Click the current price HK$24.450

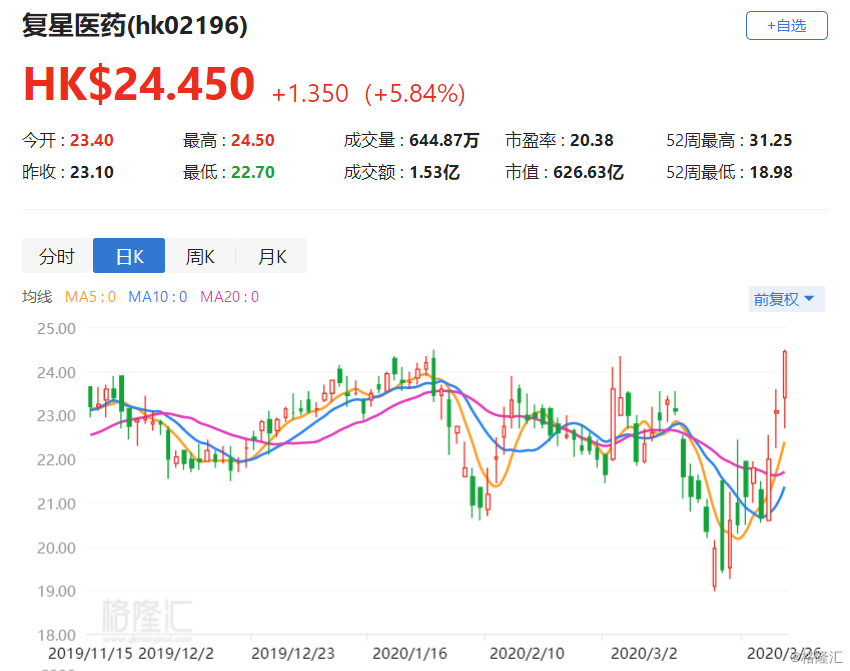click(x=139, y=84)
